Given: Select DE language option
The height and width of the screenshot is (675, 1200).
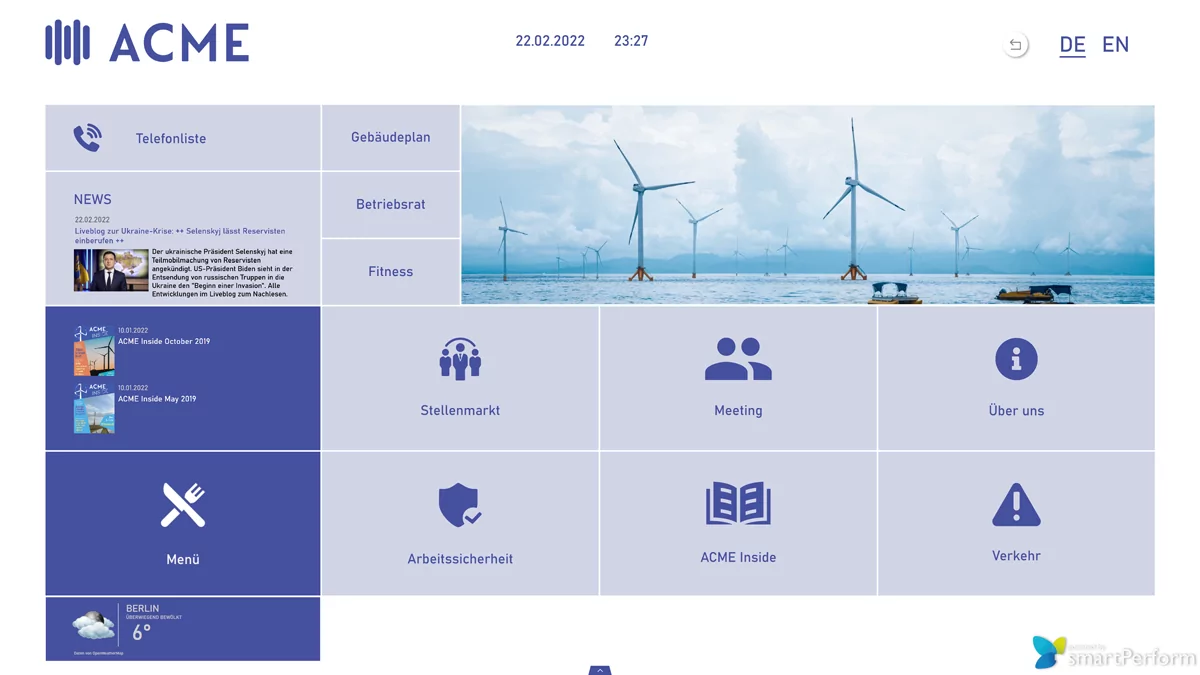Looking at the screenshot, I should 1072,45.
